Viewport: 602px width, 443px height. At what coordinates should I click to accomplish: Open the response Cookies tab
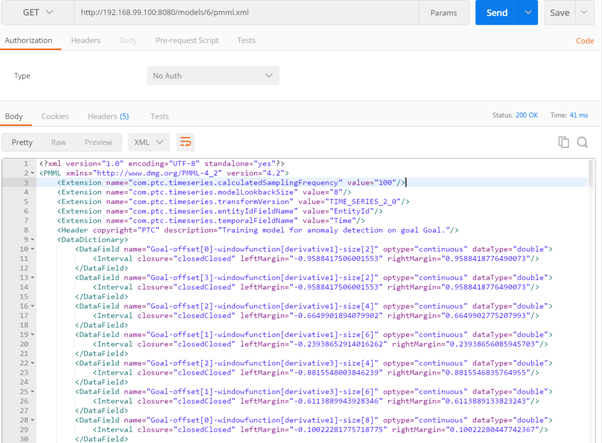click(x=55, y=116)
